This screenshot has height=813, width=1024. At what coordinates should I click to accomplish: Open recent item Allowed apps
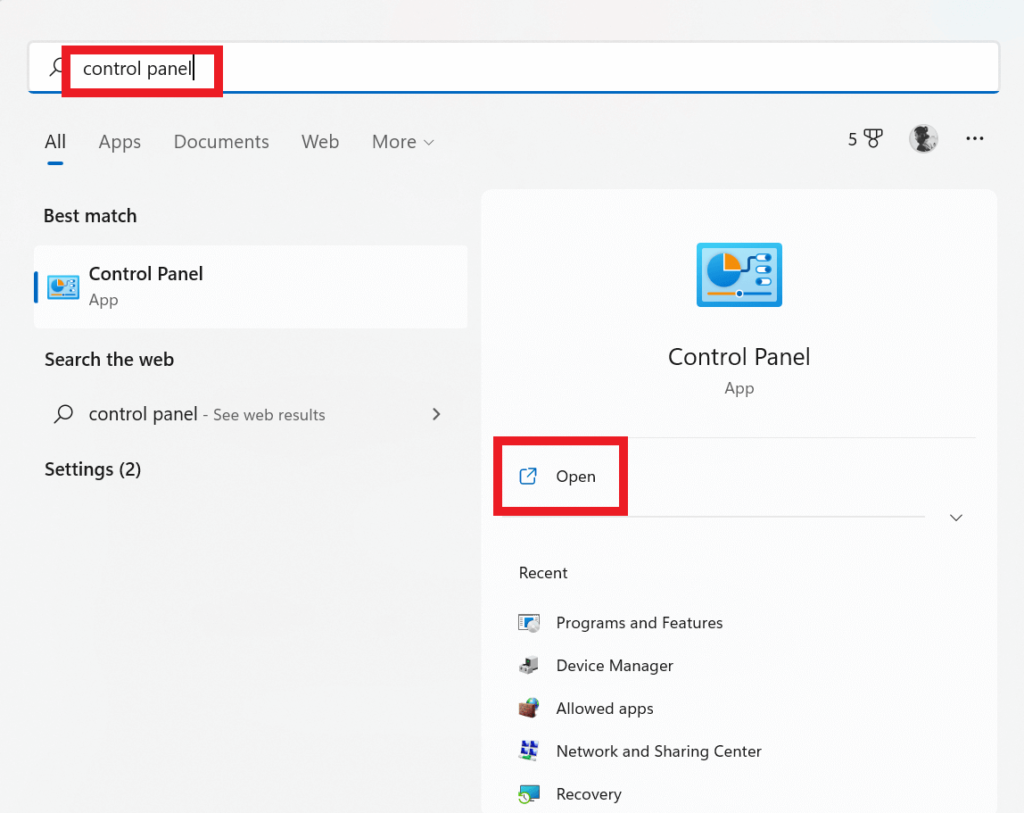(x=605, y=709)
